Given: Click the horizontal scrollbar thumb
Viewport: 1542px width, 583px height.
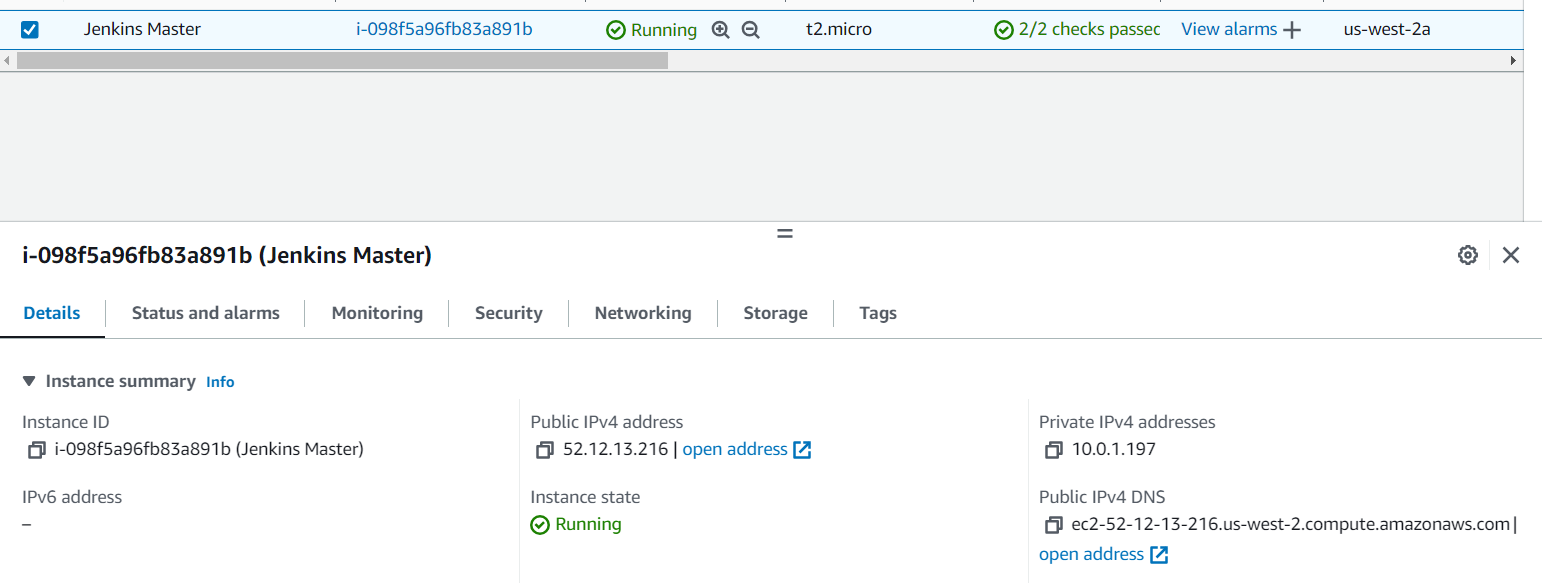Looking at the screenshot, I should tap(342, 60).
